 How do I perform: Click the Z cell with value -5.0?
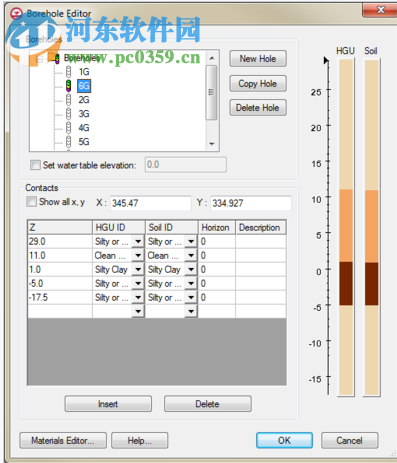click(x=60, y=283)
